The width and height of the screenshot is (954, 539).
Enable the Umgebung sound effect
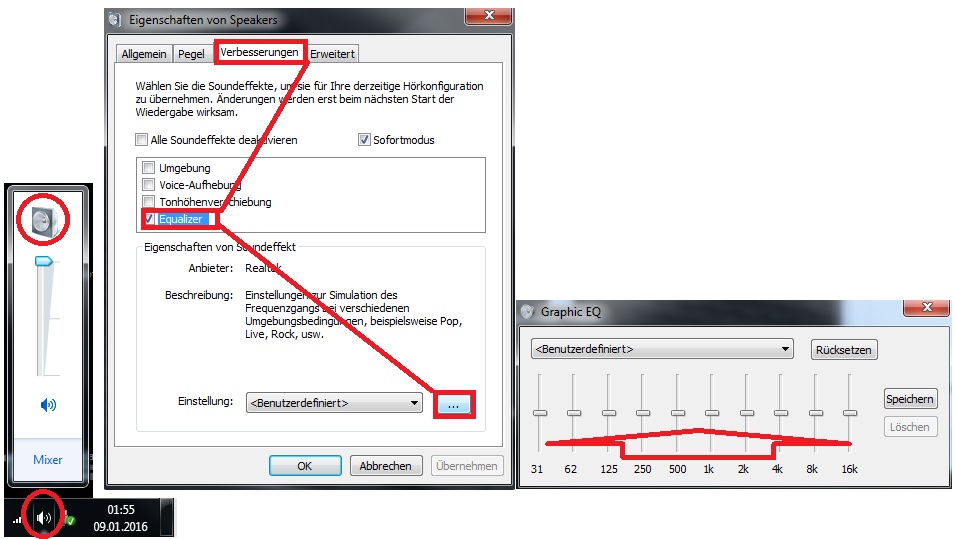(148, 167)
